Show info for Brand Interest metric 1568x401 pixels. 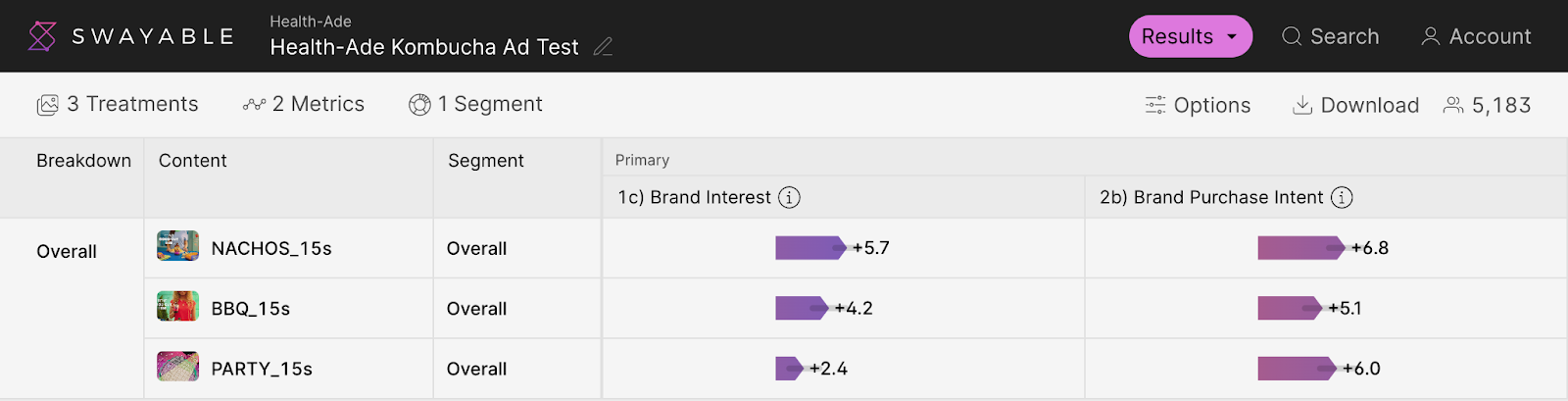click(x=789, y=197)
